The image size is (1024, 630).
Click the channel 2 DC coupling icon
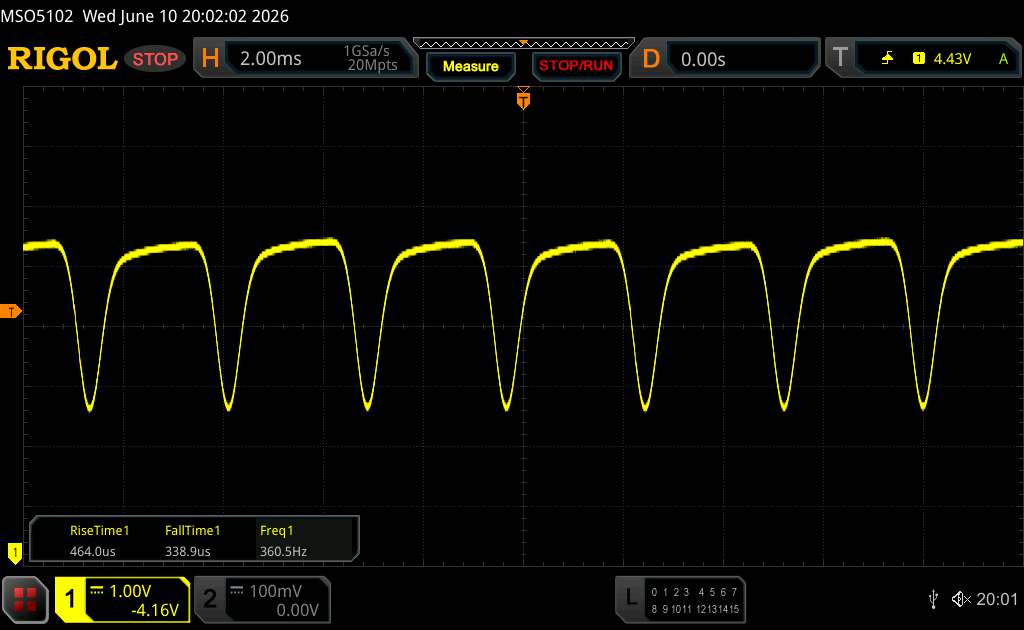(236, 590)
